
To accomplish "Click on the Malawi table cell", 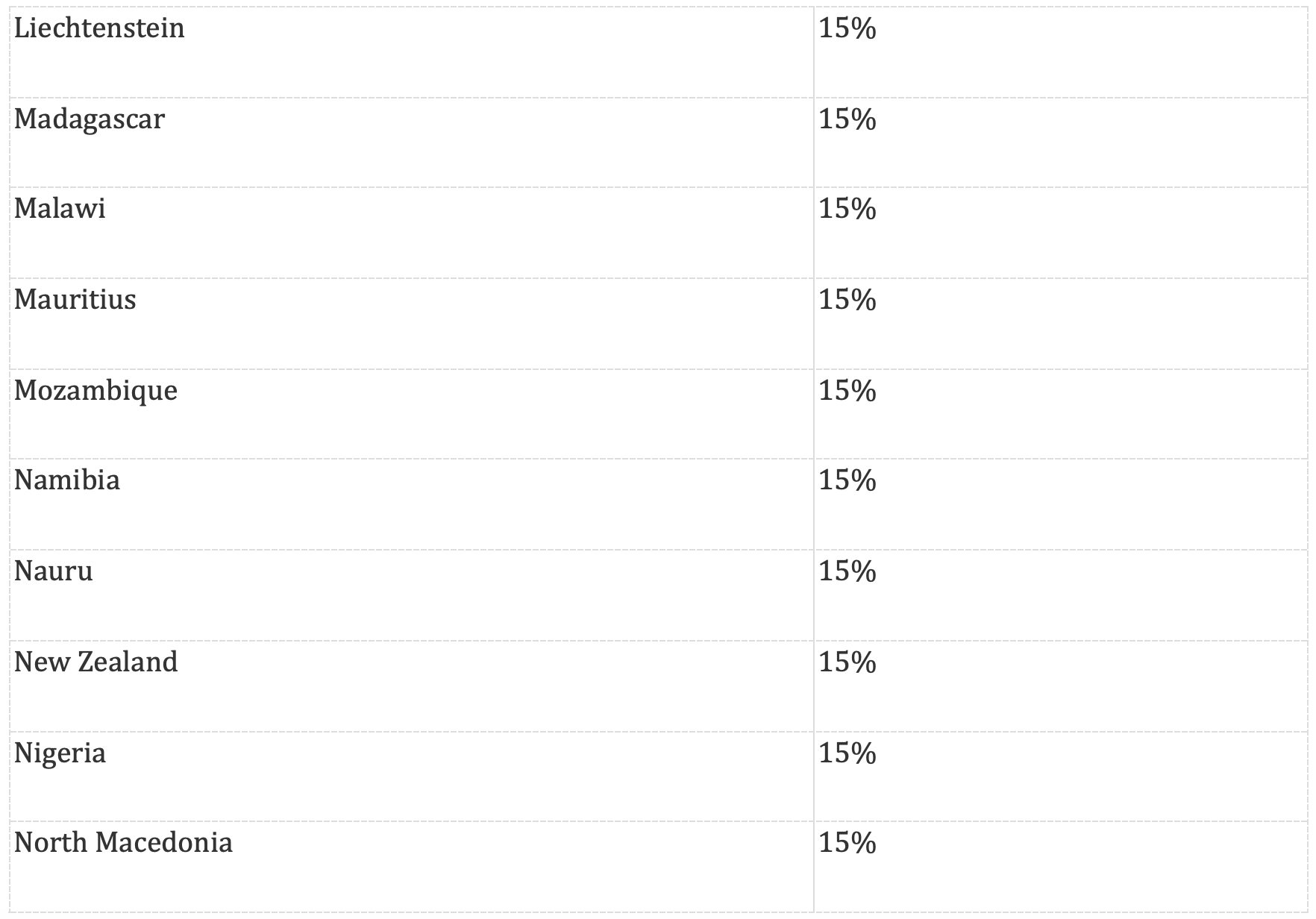I will coord(60,208).
